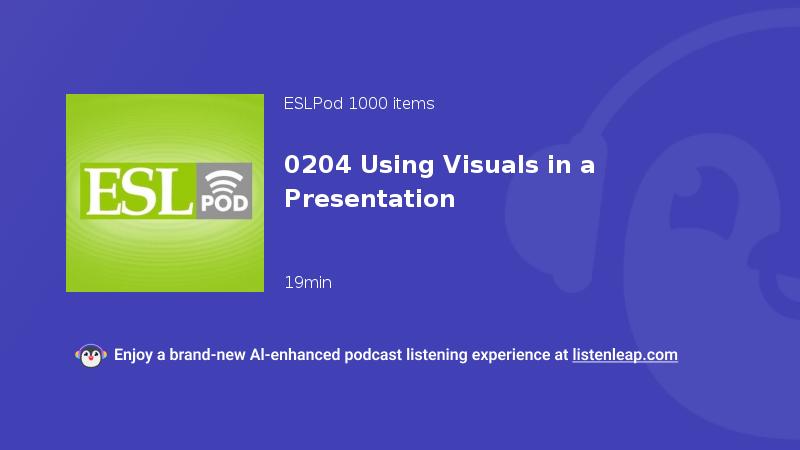This screenshot has height=450, width=800.
Task: Click the "ESLPod 1000 items" text
Action: (359, 104)
